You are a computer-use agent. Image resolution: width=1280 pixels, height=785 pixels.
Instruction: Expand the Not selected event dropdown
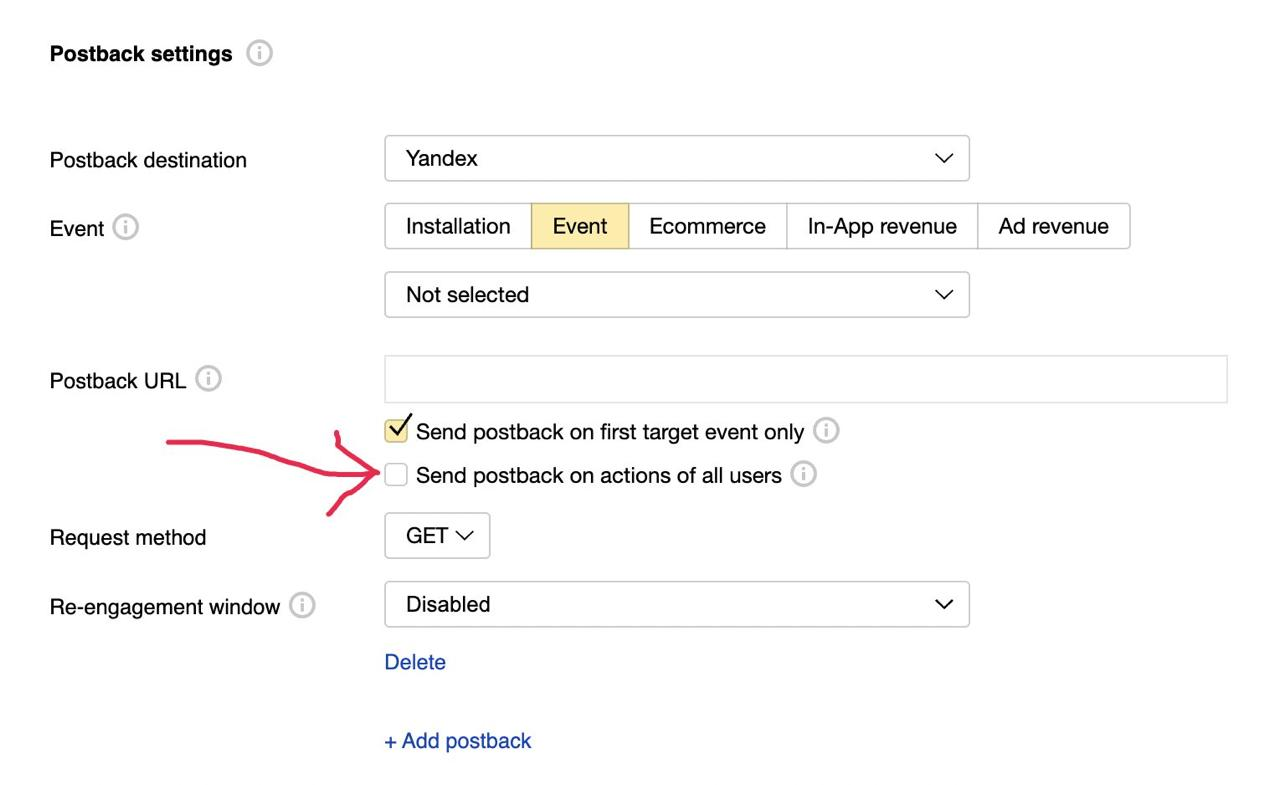pyautogui.click(x=676, y=295)
